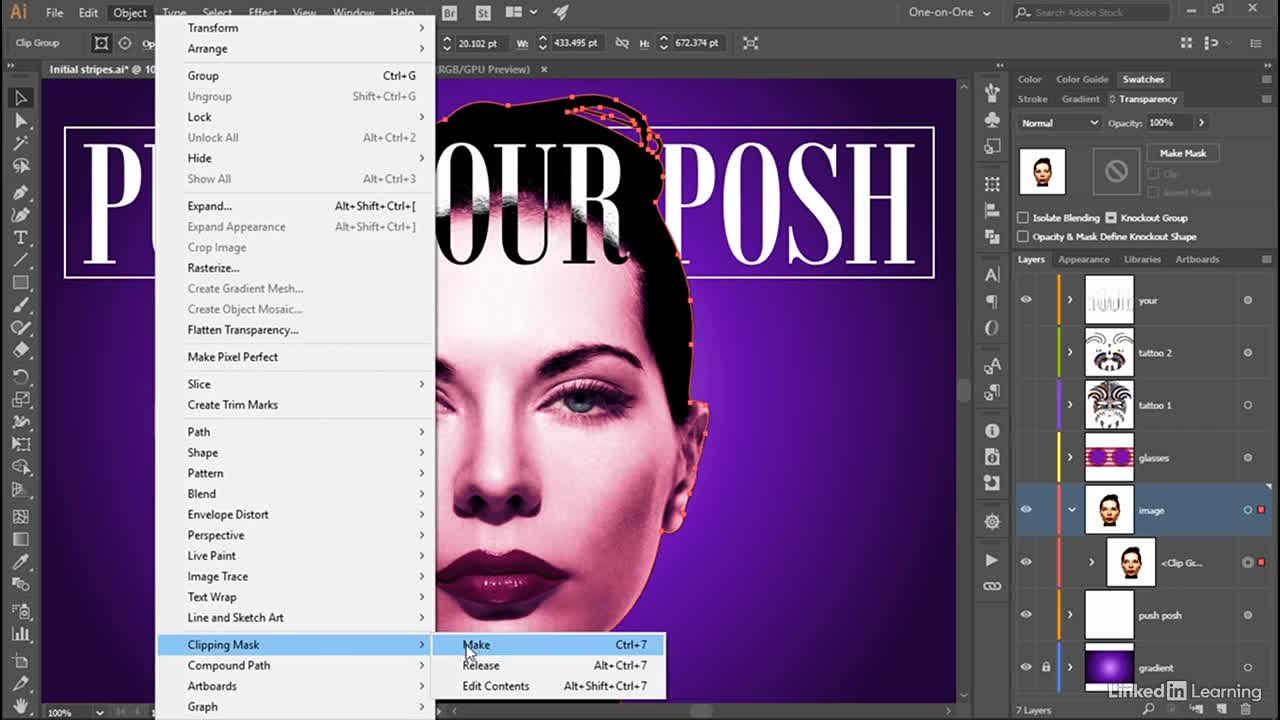Select the Selection tool (black arrow)
Image resolution: width=1280 pixels, height=720 pixels.
[21, 98]
